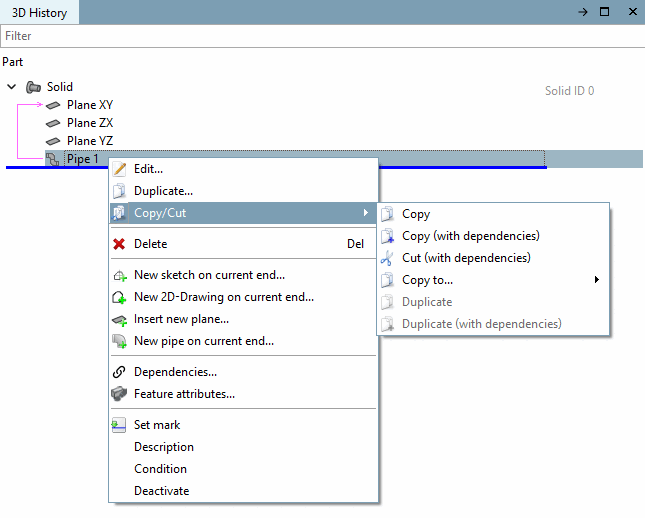645x518 pixels.
Task: Click the Insert new plane icon
Action: point(120,320)
